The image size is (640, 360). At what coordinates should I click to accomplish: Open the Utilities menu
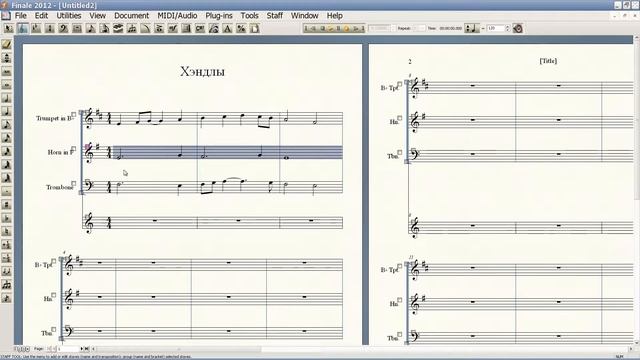[69, 16]
